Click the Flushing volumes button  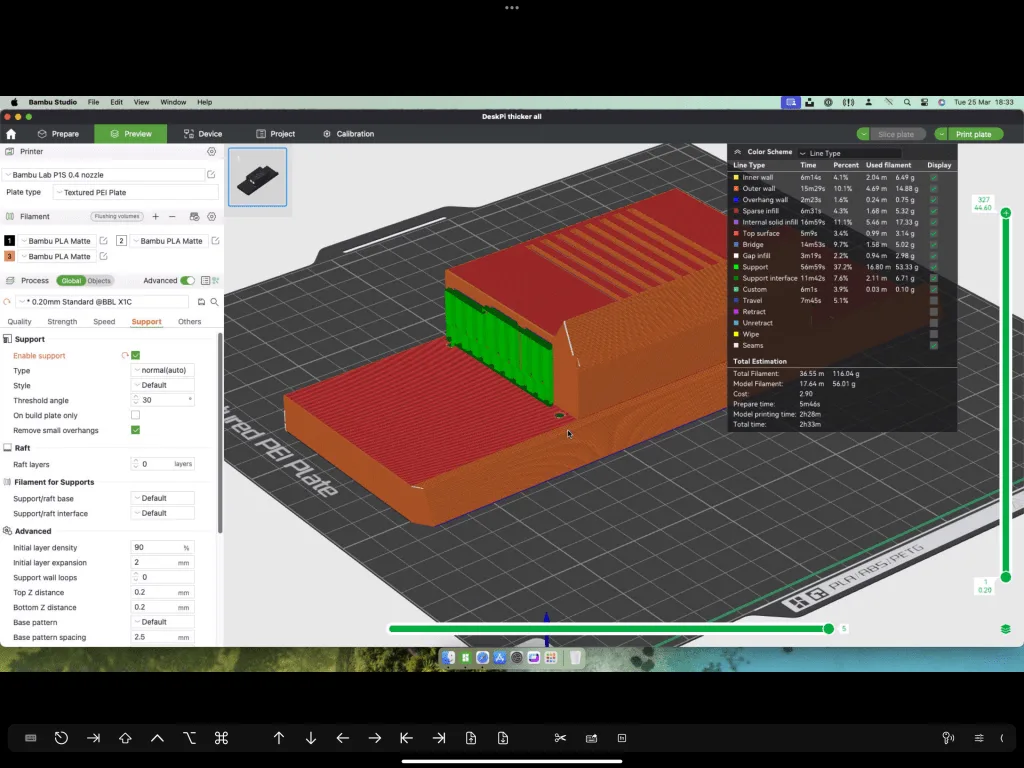click(x=117, y=216)
